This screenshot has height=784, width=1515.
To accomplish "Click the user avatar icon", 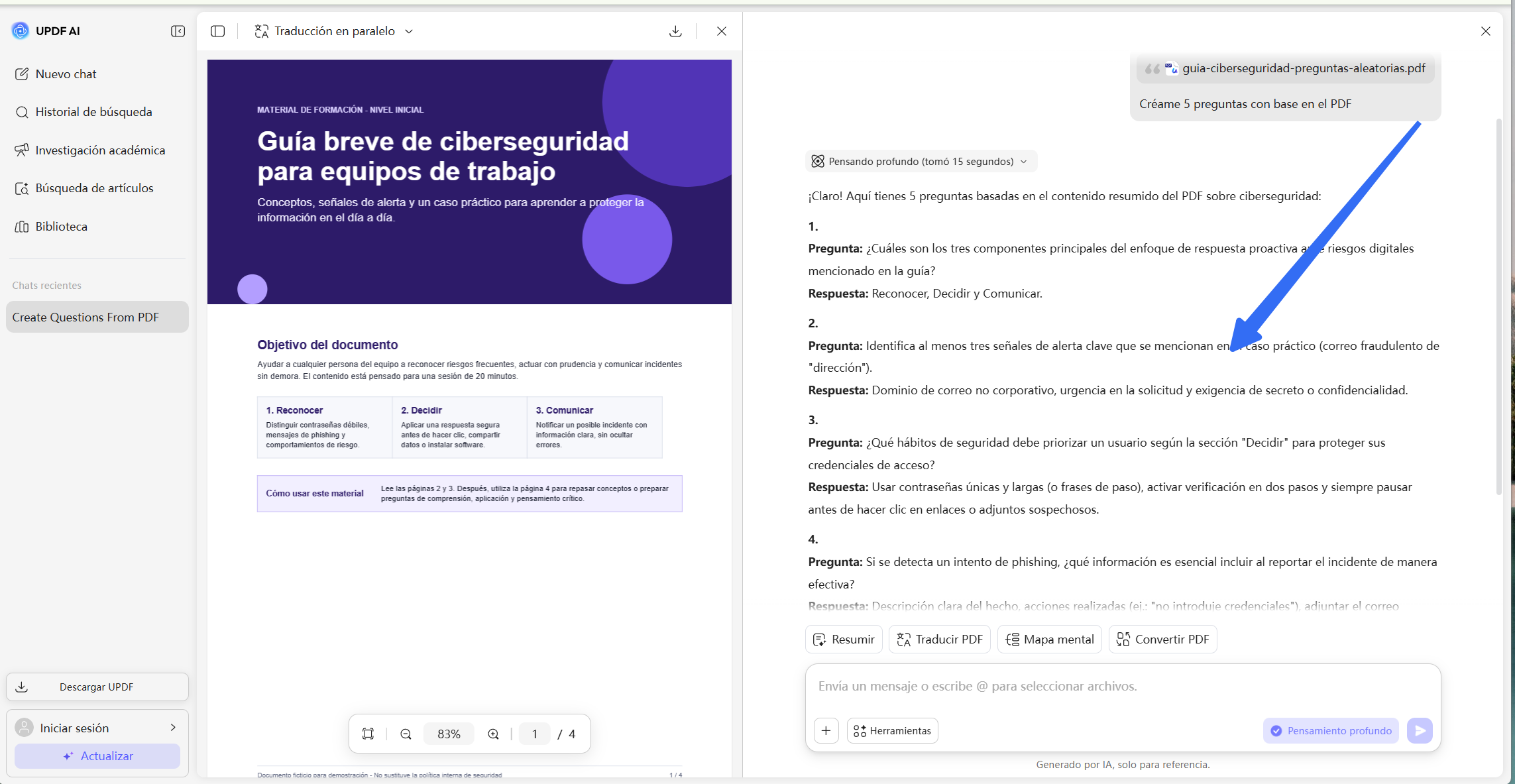I will pos(25,728).
